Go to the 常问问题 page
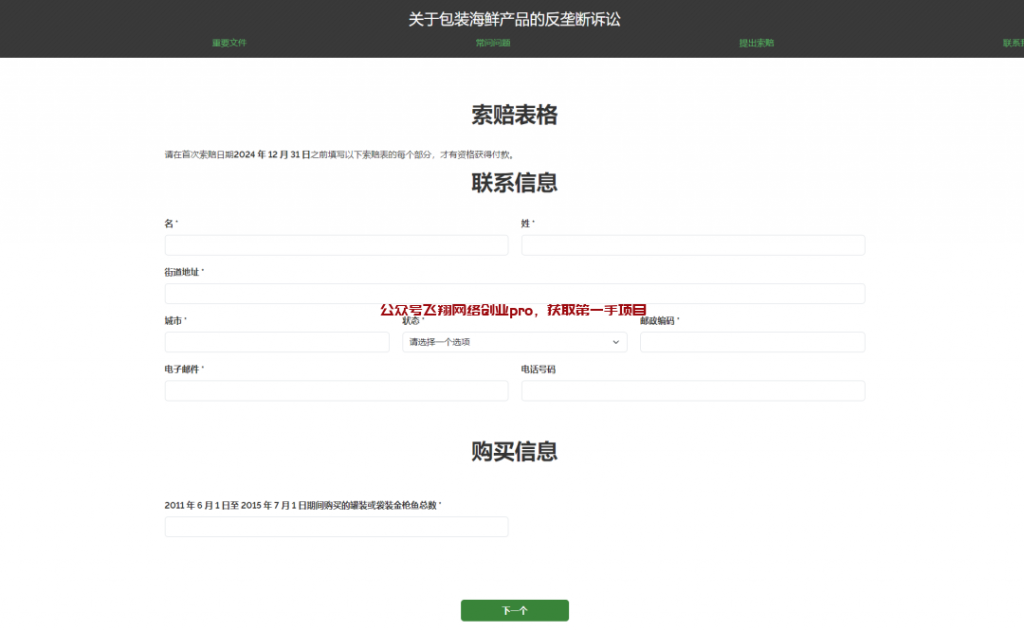This screenshot has height=631, width=1024. tap(493, 43)
